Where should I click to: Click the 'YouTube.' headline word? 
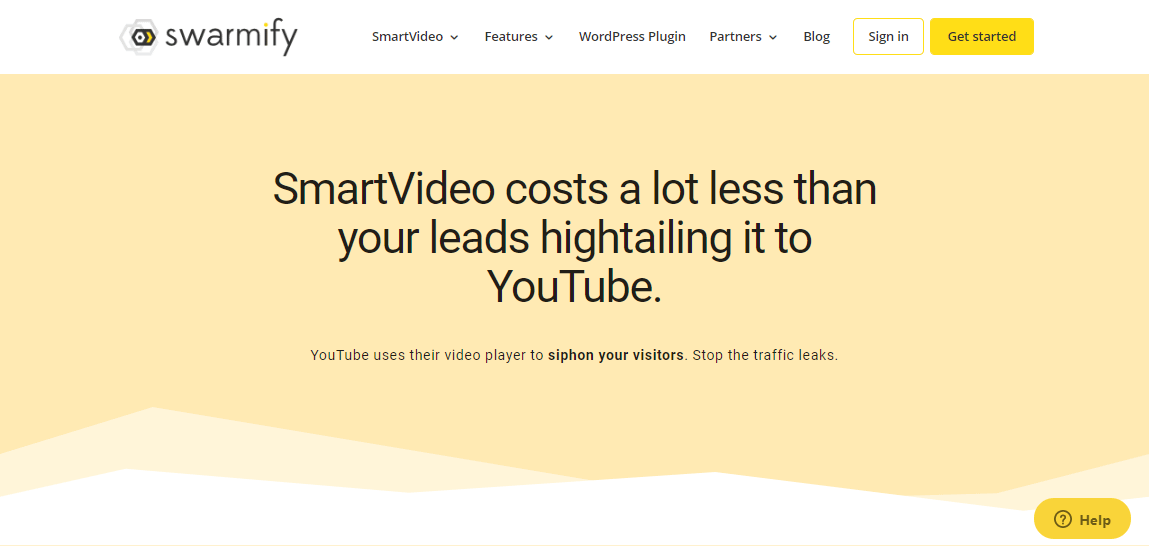(574, 287)
